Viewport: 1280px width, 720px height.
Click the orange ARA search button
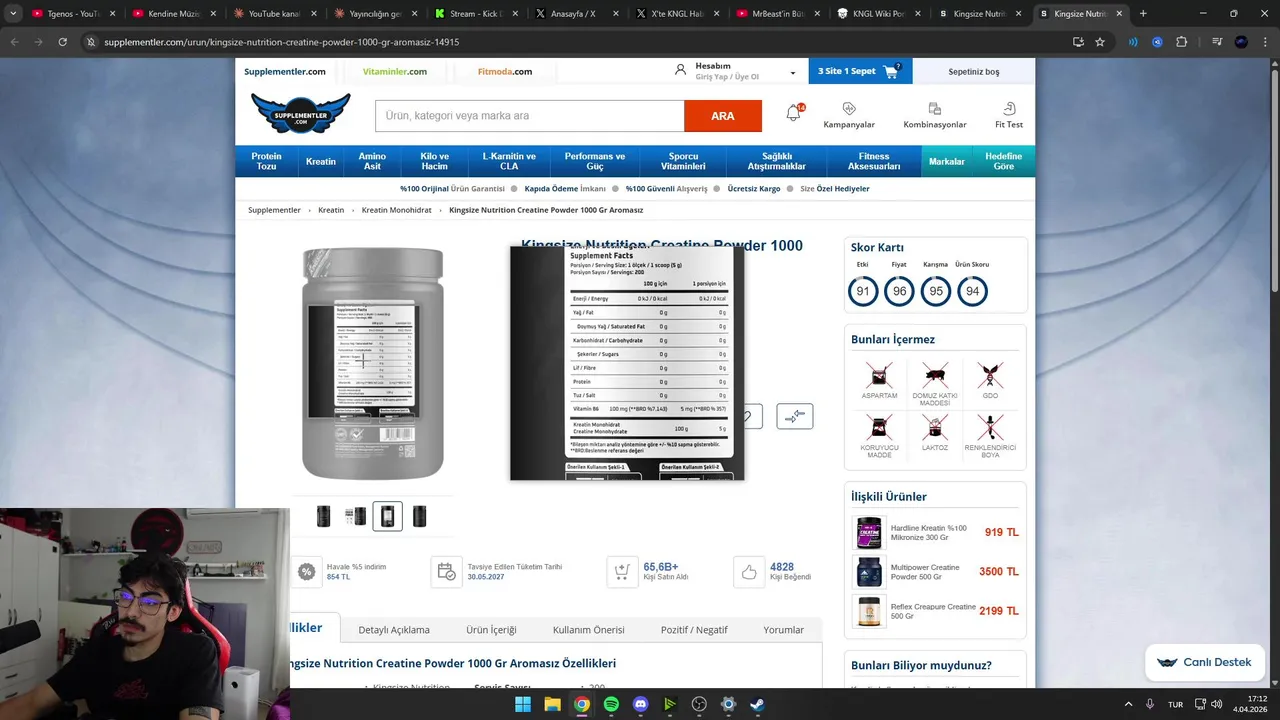(x=723, y=116)
